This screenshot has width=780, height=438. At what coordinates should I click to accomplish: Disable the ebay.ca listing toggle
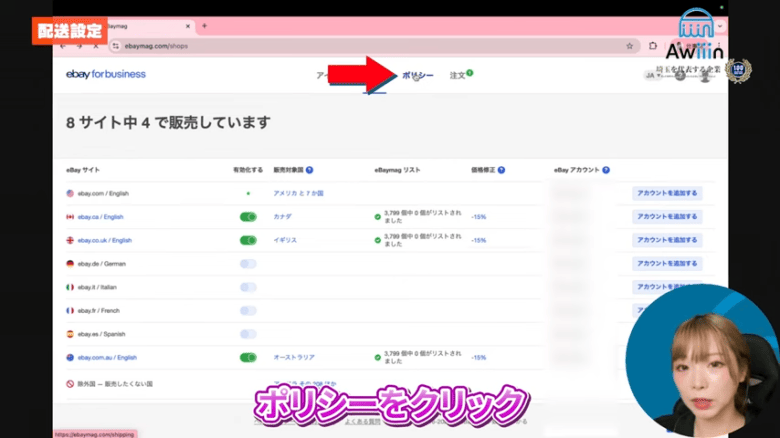(x=248, y=217)
